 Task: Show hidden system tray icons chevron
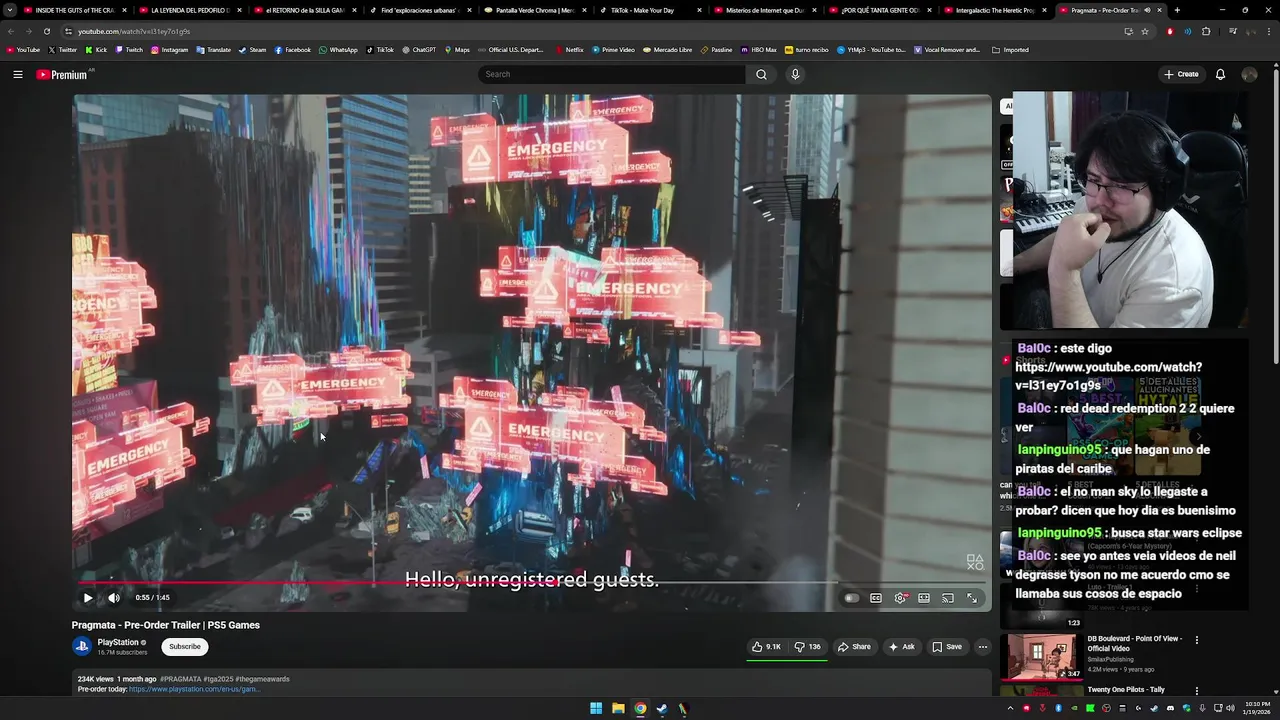point(1010,709)
